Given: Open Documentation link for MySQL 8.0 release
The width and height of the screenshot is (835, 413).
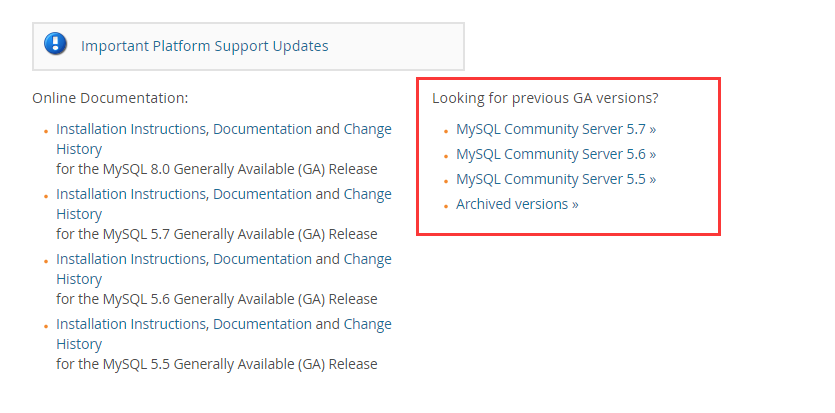Looking at the screenshot, I should point(262,129).
